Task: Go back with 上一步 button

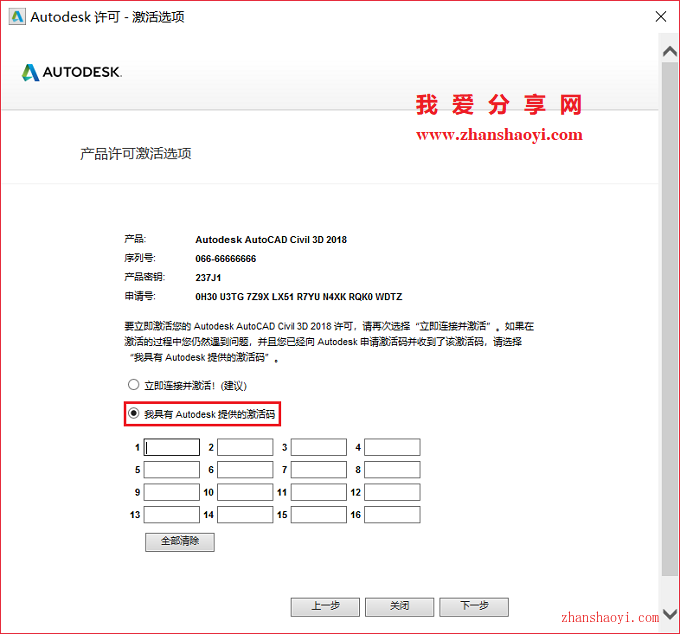Action: point(325,607)
